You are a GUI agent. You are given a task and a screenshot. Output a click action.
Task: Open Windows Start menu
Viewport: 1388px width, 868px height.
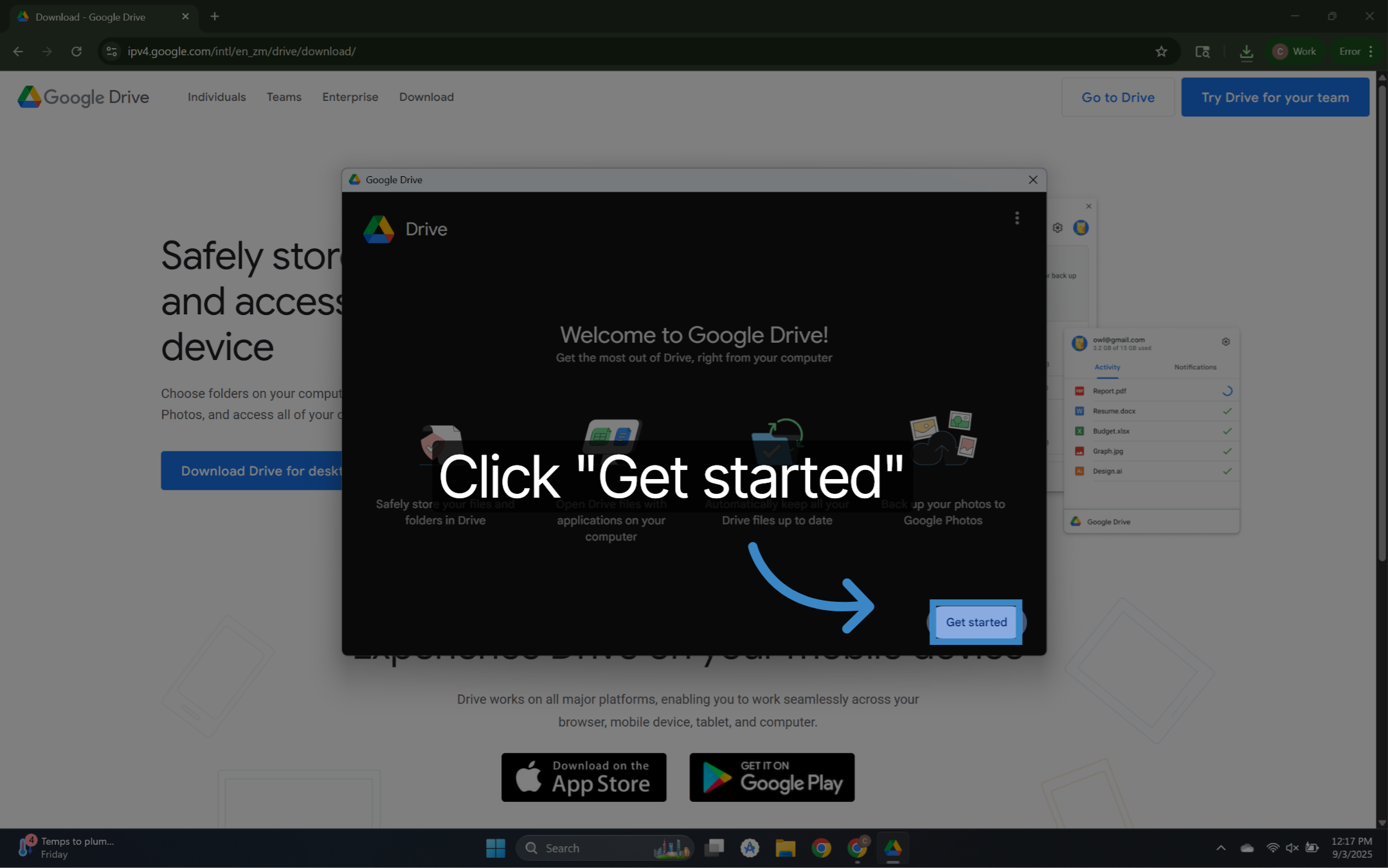[495, 848]
